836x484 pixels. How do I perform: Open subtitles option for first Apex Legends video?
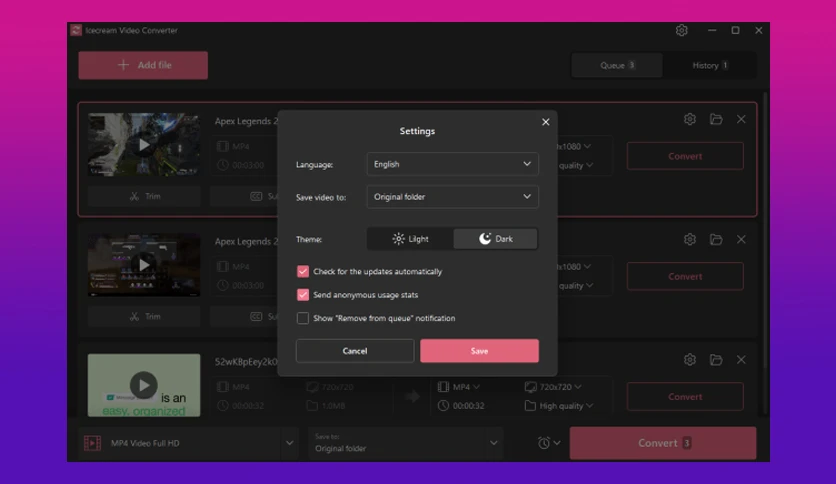click(244, 196)
